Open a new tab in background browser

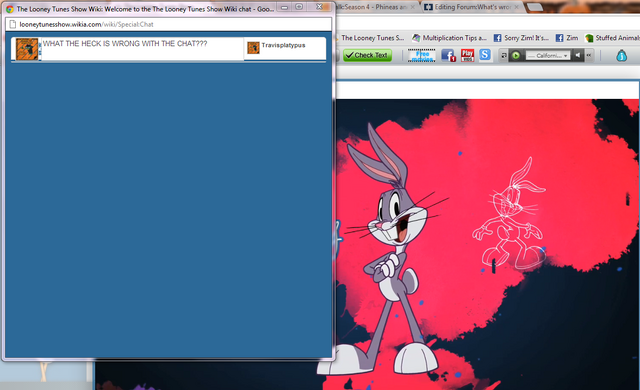tap(535, 7)
